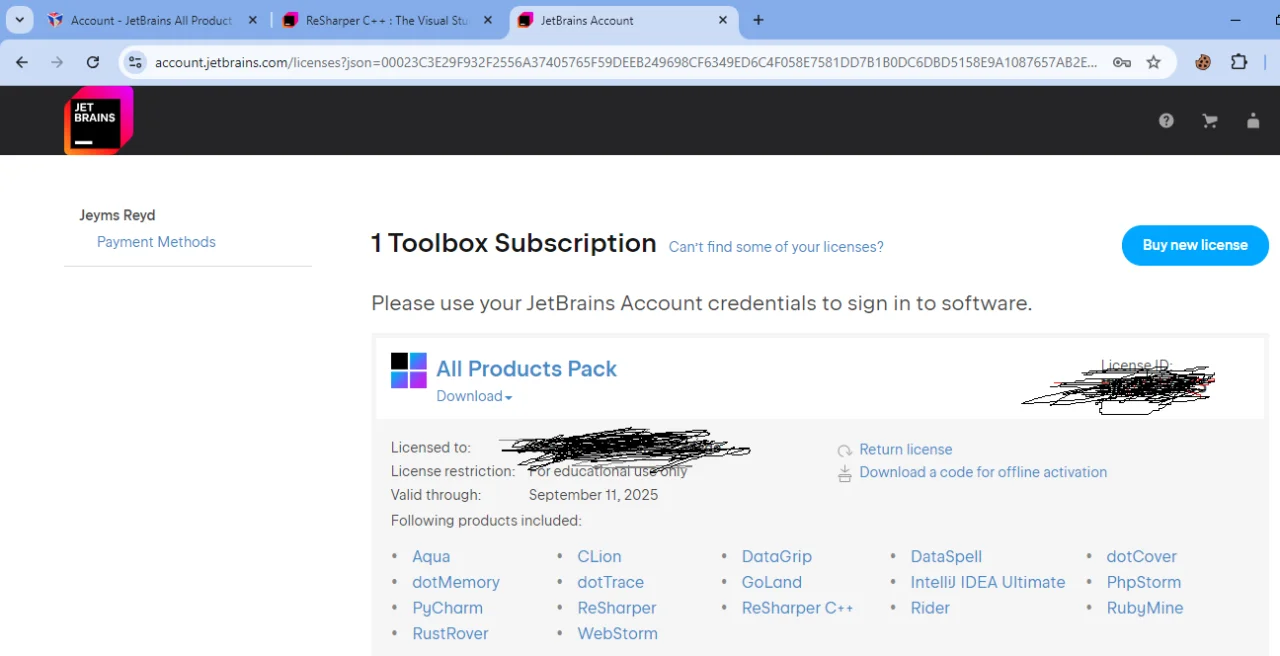Open the Payment Methods link

click(156, 242)
